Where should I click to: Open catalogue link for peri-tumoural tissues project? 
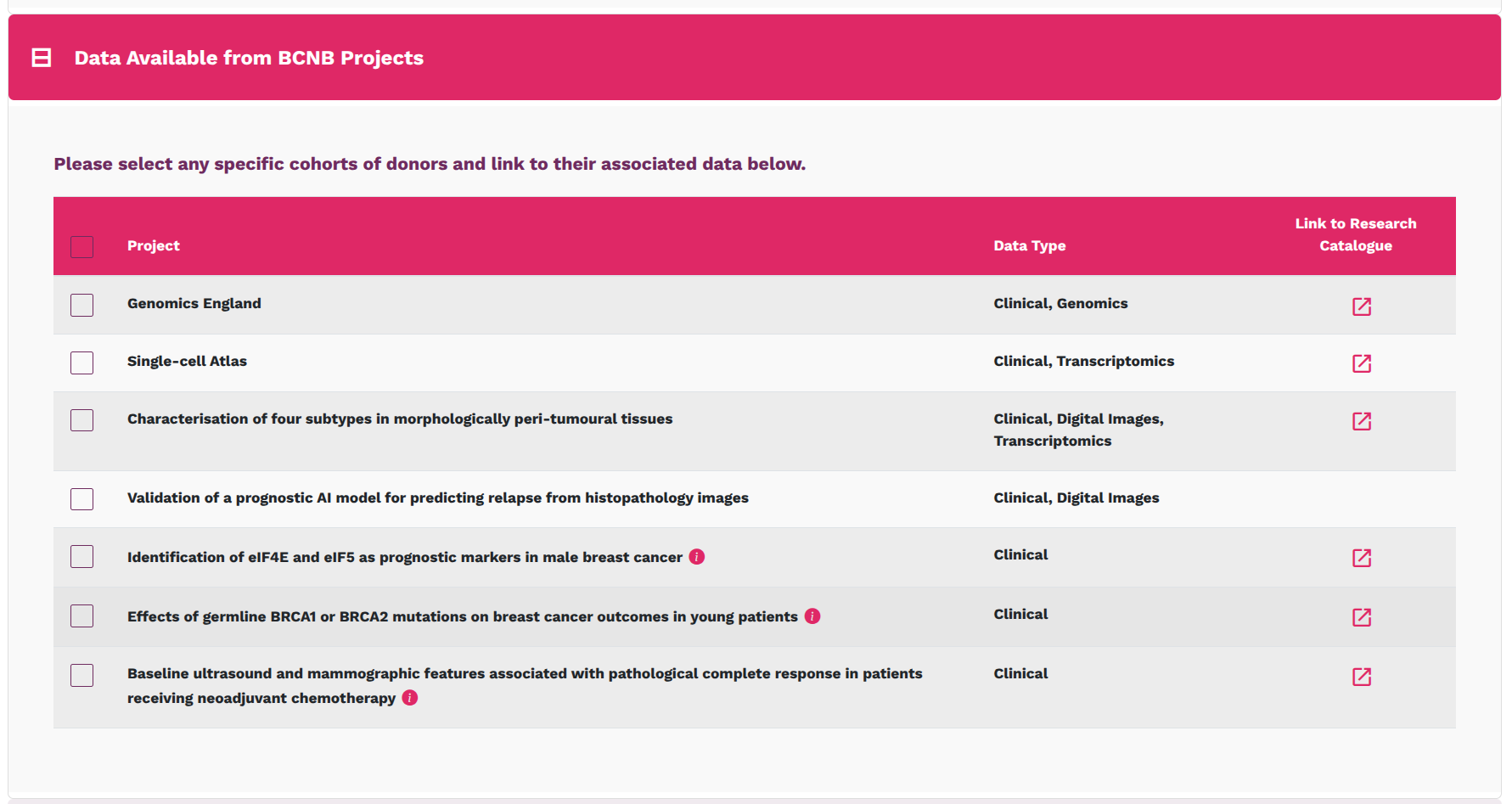coord(1362,420)
